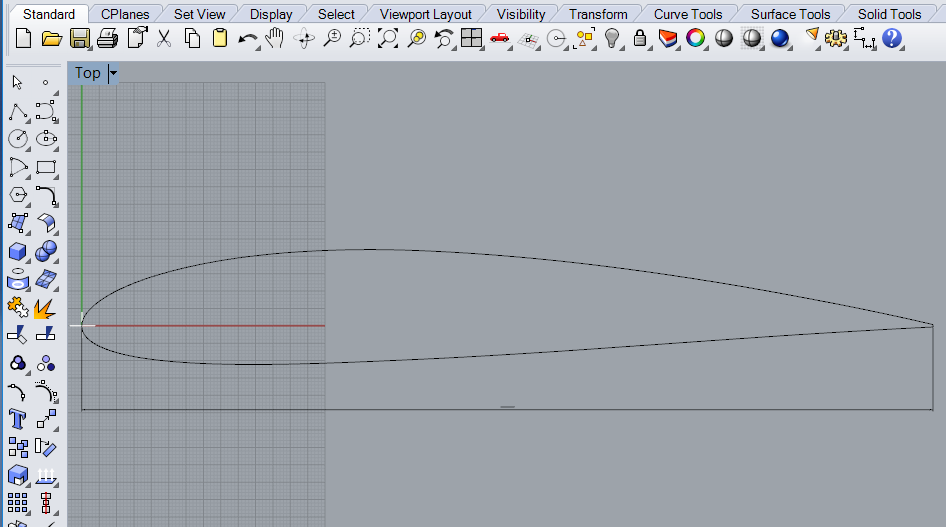Toggle the light bulb hide objects icon
The height and width of the screenshot is (527, 946).
[x=612, y=39]
